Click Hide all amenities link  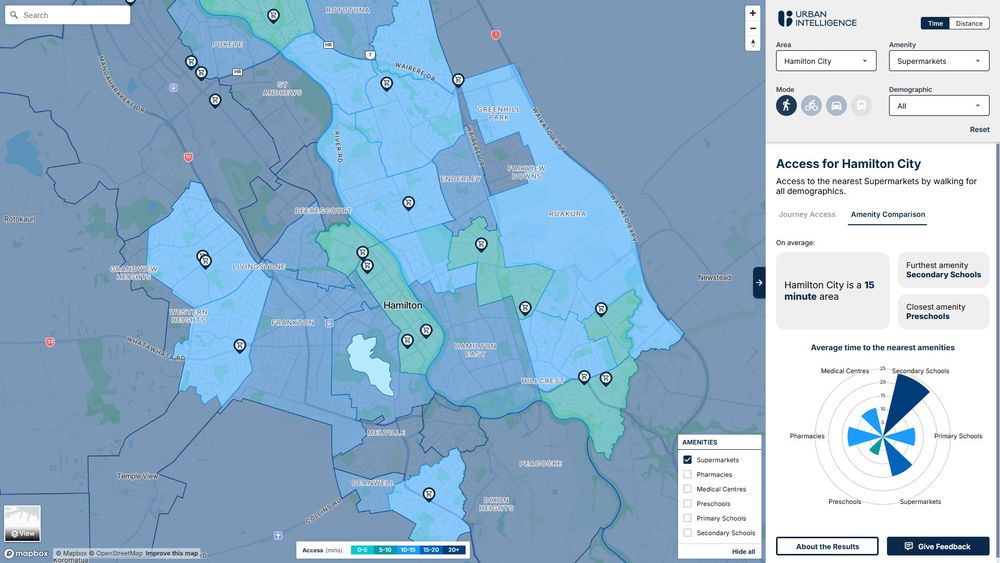click(x=743, y=552)
